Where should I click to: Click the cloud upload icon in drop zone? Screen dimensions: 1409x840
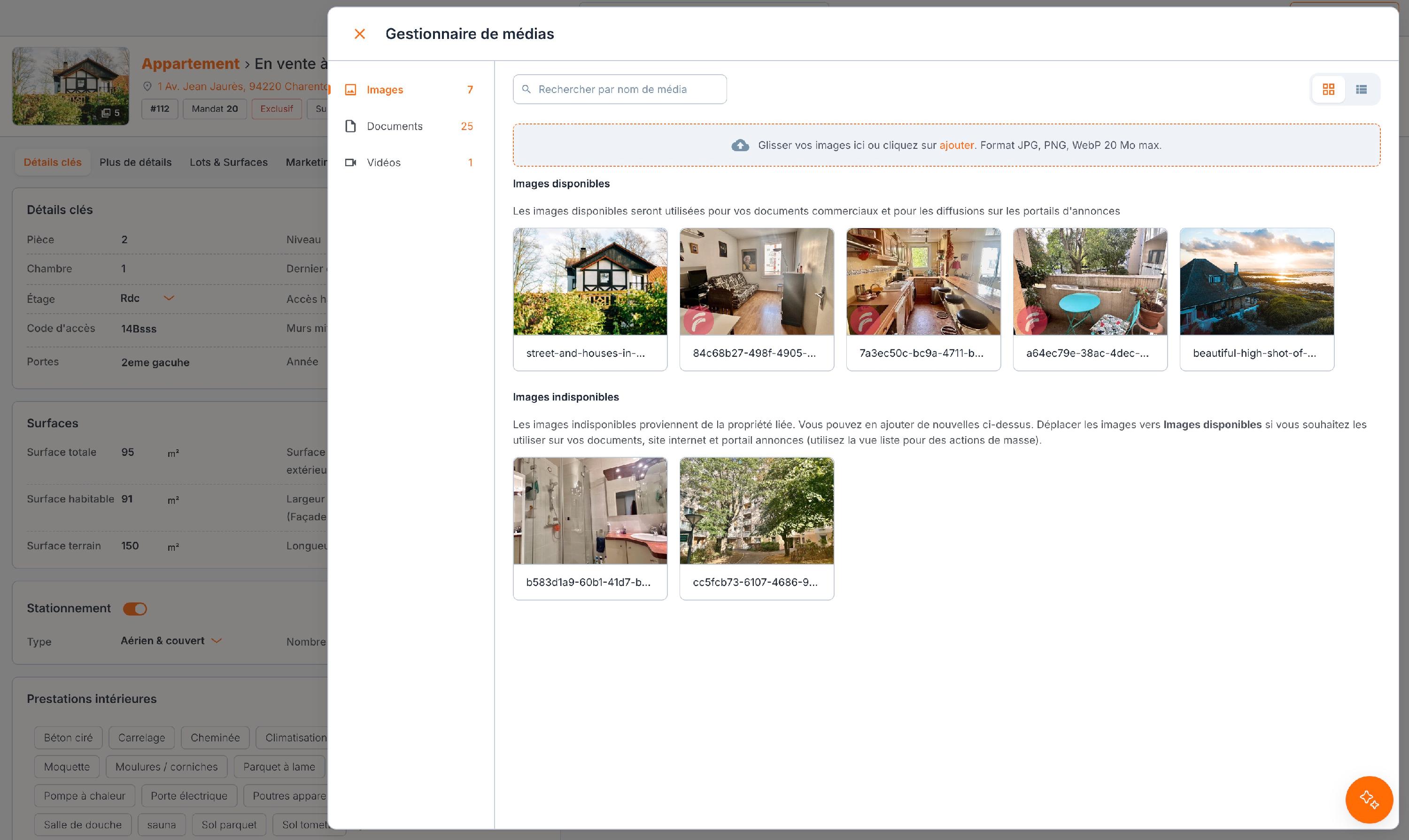pyautogui.click(x=740, y=146)
